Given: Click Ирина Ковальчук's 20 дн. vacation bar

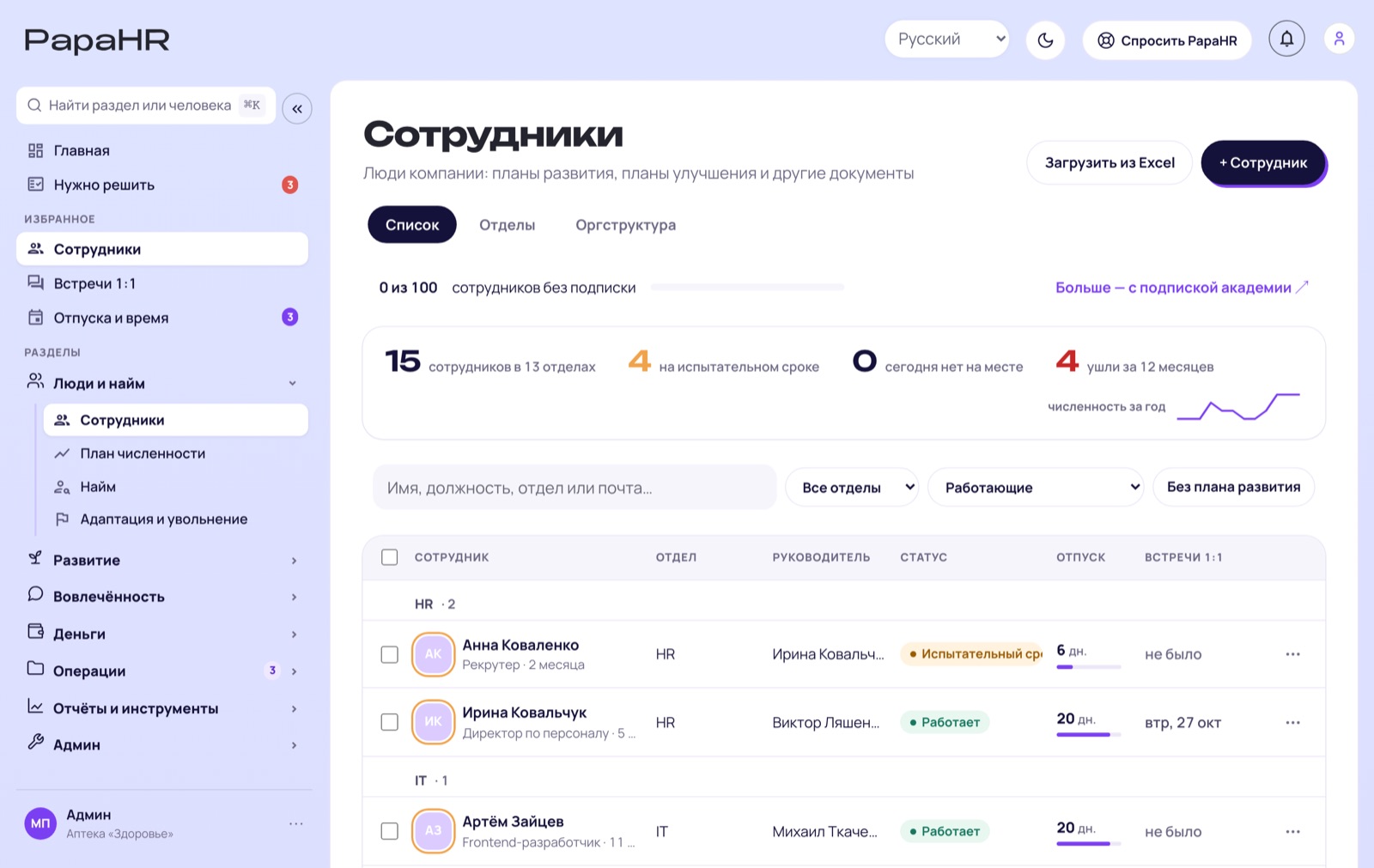Looking at the screenshot, I should pos(1089,734).
